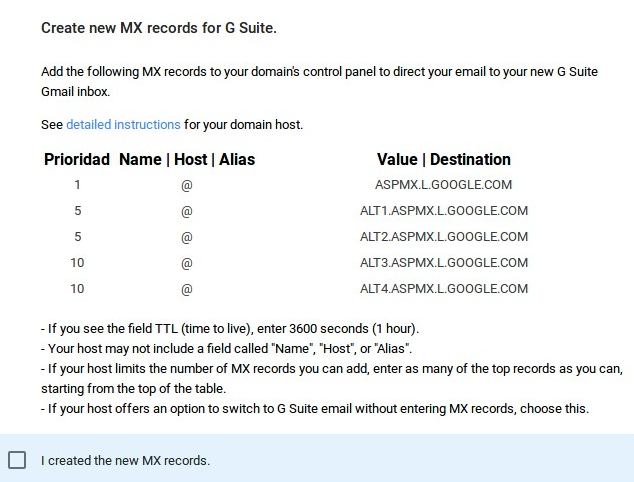The width and height of the screenshot is (634, 482).
Task: Click the @ host in the ALT1 row
Action: pos(187,211)
